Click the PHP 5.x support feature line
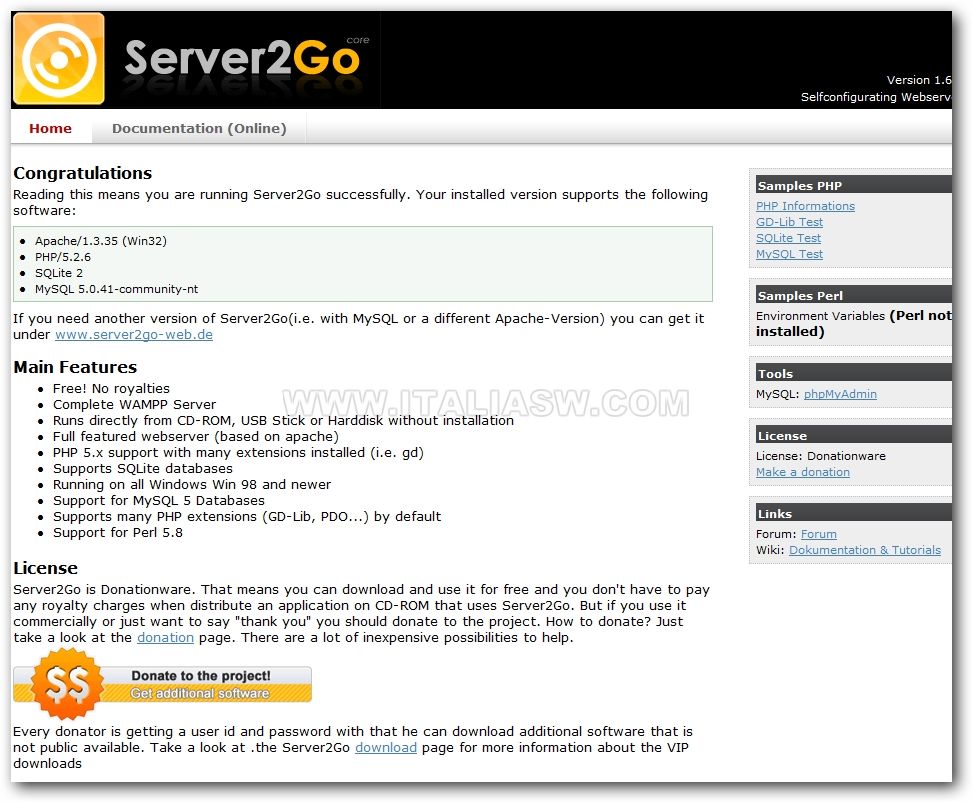The image size is (972, 802). point(238,453)
